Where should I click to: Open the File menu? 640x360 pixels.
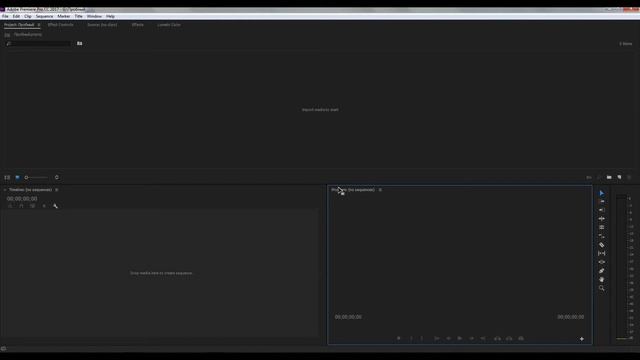click(5, 16)
